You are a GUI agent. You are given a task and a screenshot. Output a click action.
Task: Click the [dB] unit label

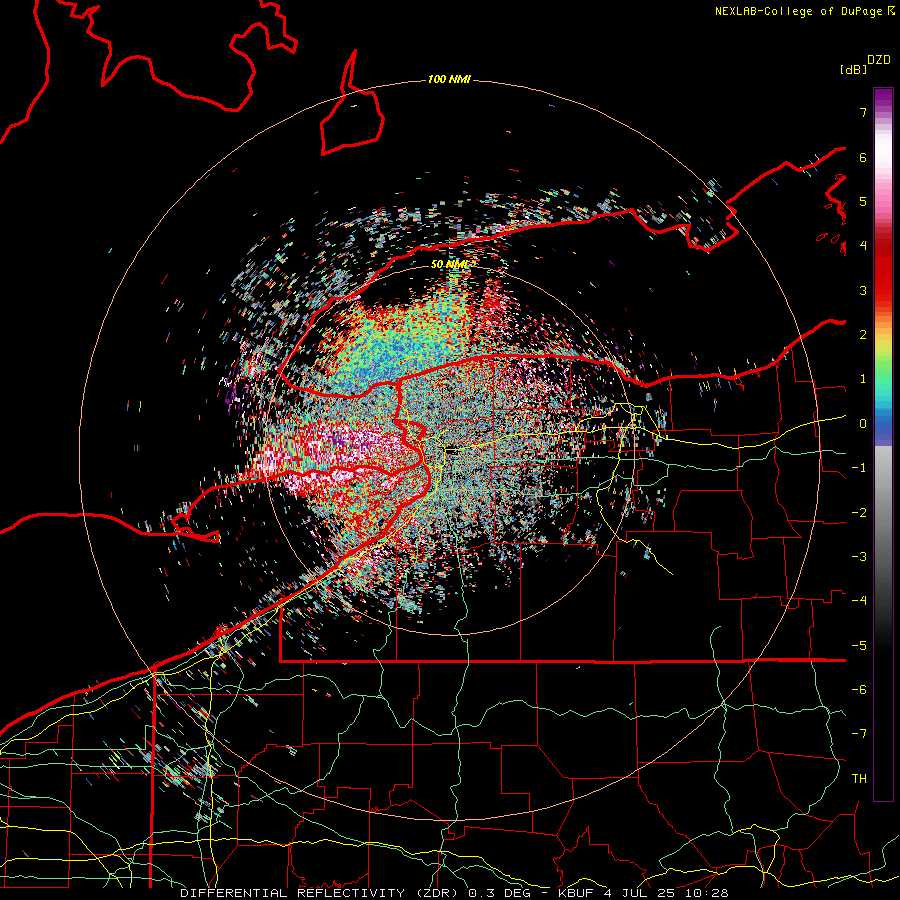pos(853,70)
